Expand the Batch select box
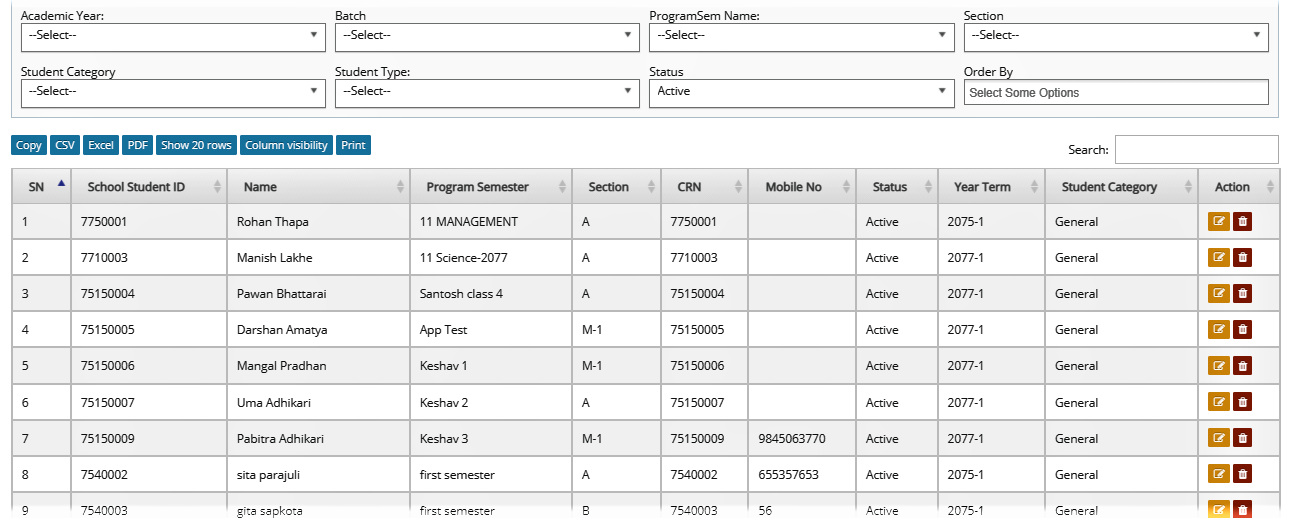 coord(487,36)
